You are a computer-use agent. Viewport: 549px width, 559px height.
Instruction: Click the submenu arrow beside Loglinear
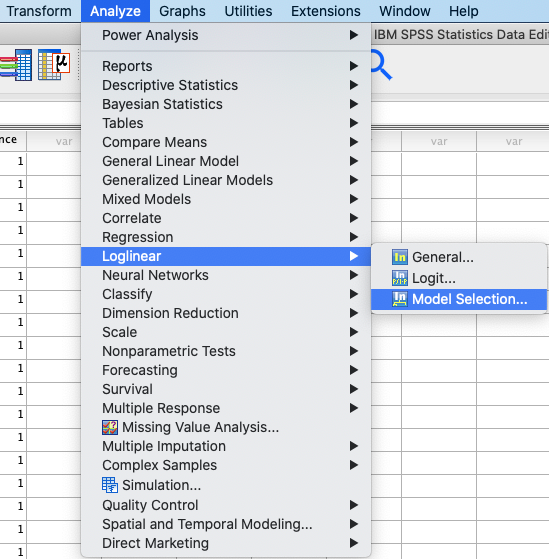pos(354,256)
